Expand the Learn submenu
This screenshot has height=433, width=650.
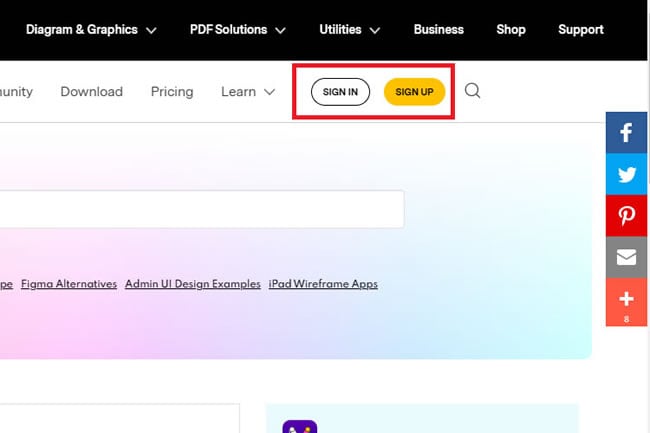[247, 91]
